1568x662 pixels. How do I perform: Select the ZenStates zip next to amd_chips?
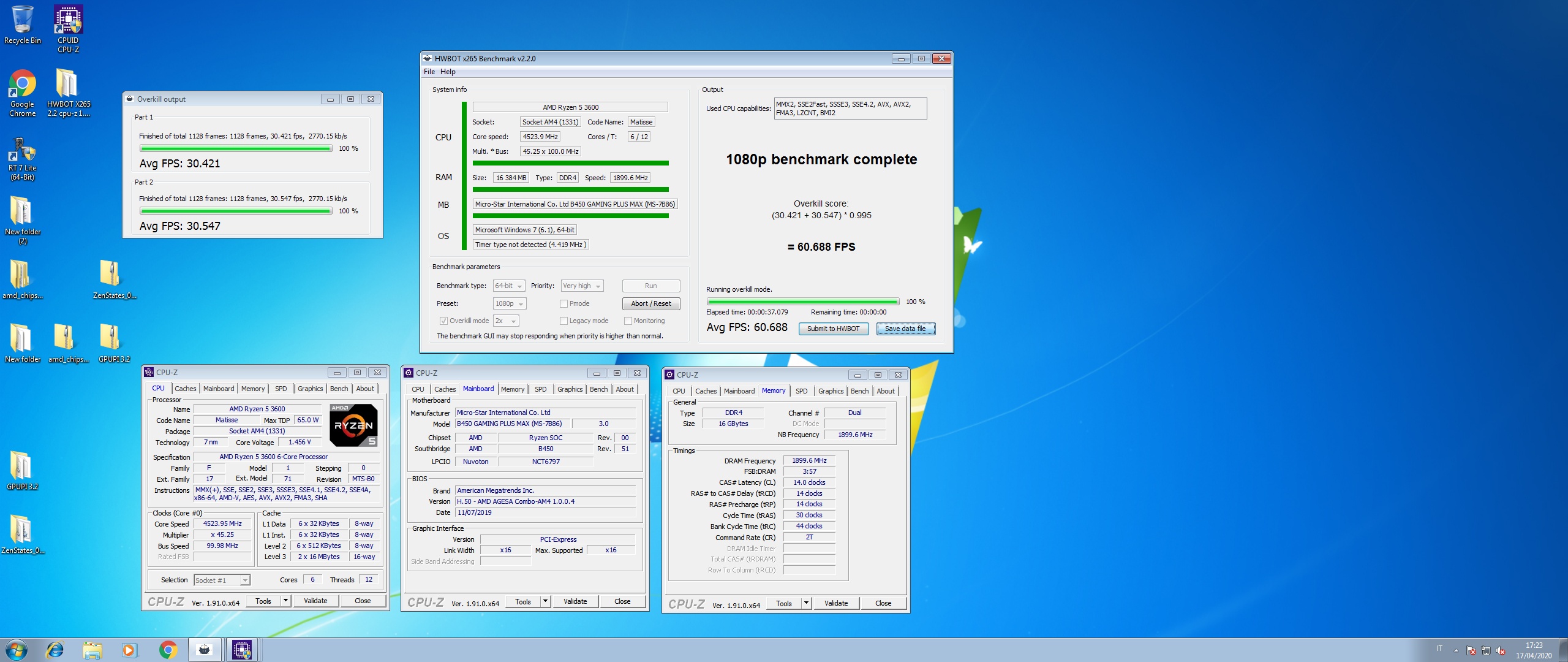[x=114, y=279]
